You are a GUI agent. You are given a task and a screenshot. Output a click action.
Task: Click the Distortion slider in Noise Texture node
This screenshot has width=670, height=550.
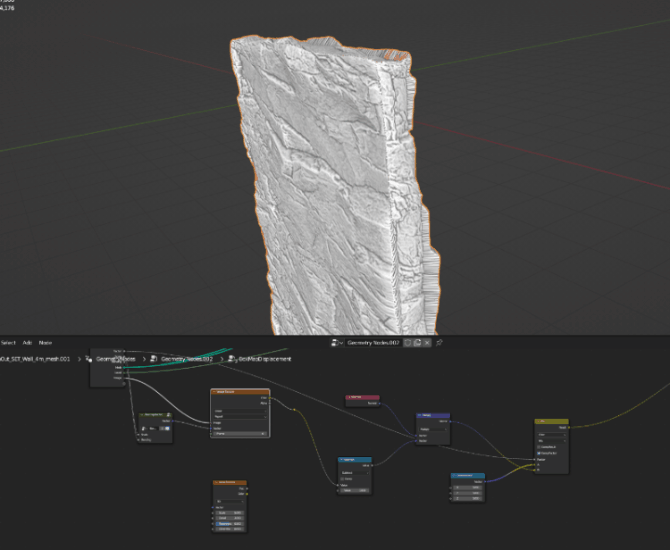click(x=230, y=529)
